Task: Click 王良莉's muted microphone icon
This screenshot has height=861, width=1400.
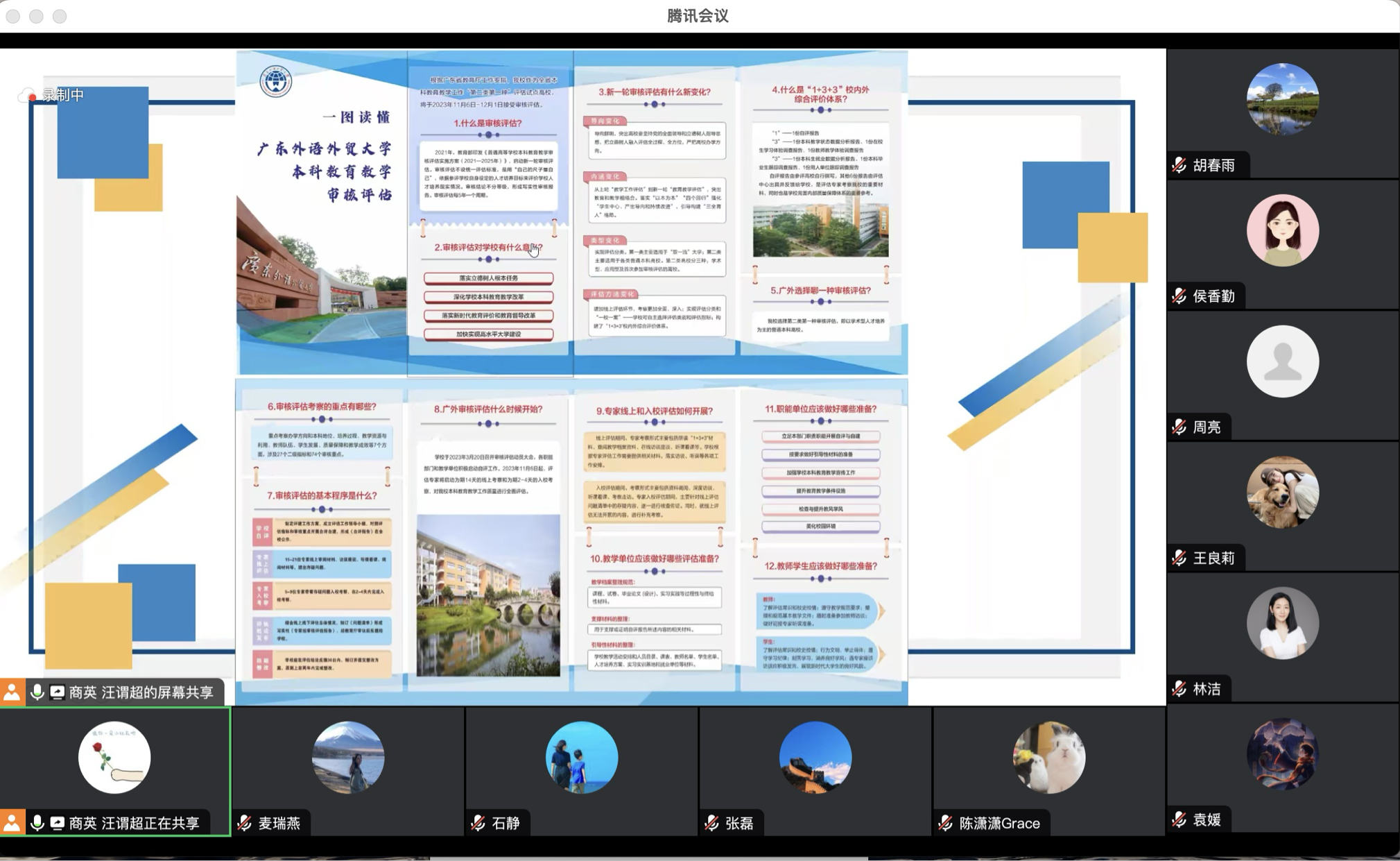Action: 1179,558
